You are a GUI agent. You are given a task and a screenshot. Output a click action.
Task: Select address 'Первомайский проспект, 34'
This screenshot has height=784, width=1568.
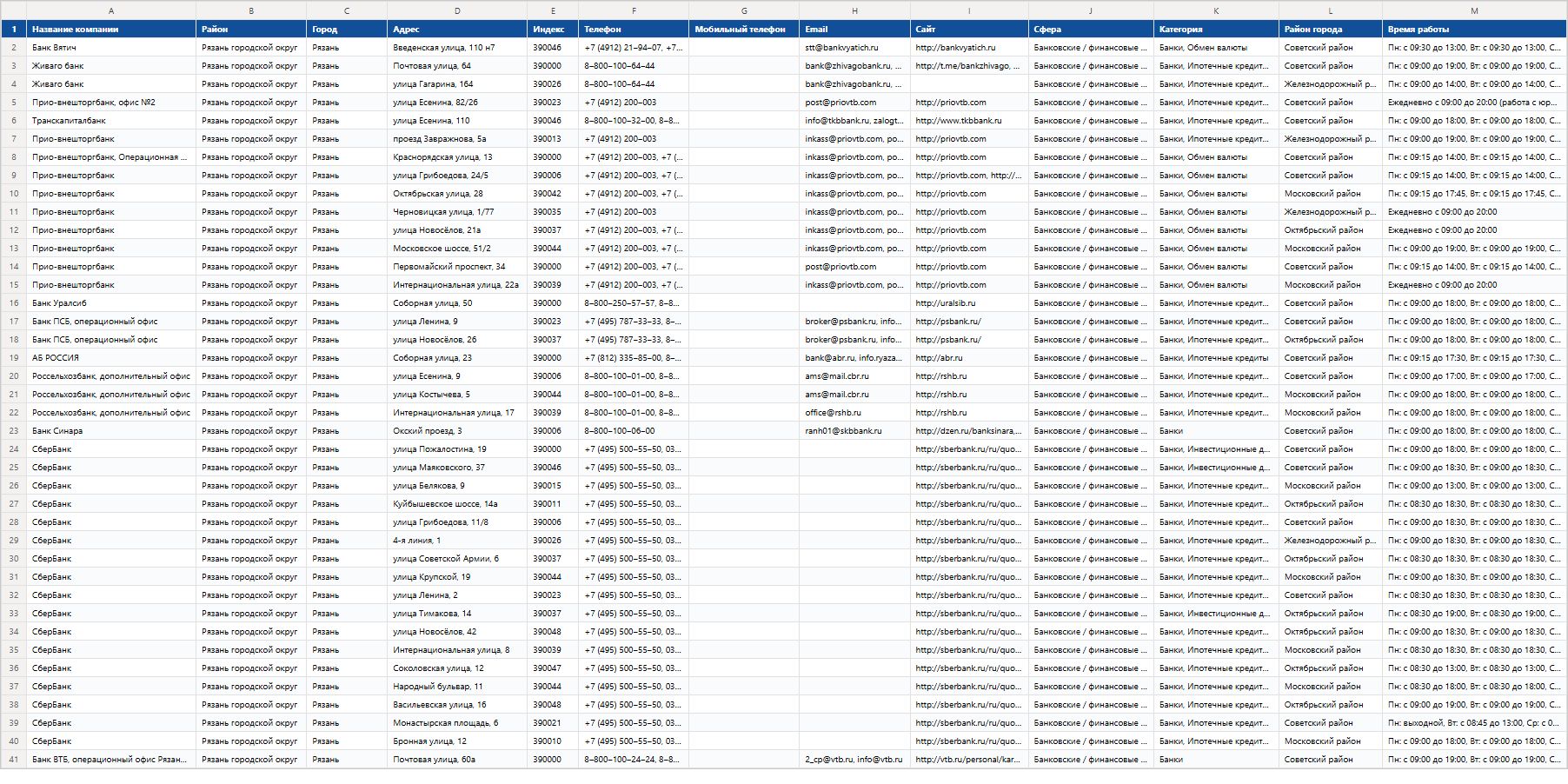pos(457,266)
